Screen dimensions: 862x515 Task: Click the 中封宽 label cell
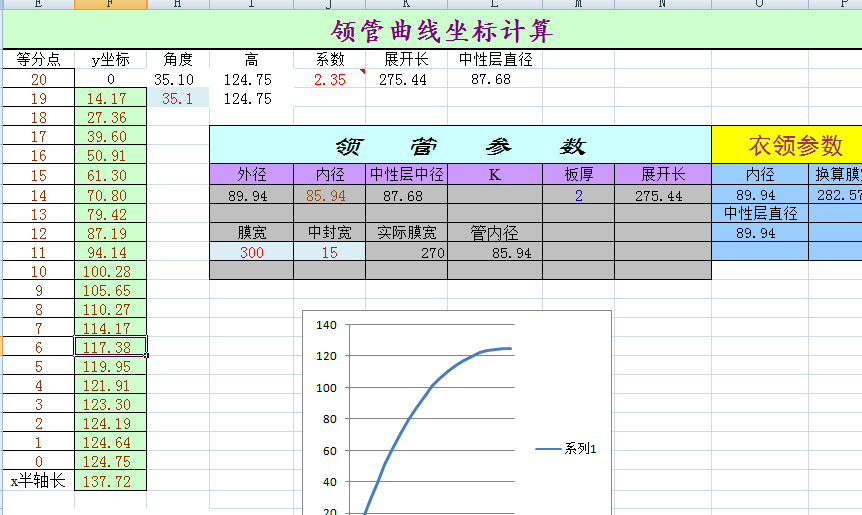(x=330, y=233)
